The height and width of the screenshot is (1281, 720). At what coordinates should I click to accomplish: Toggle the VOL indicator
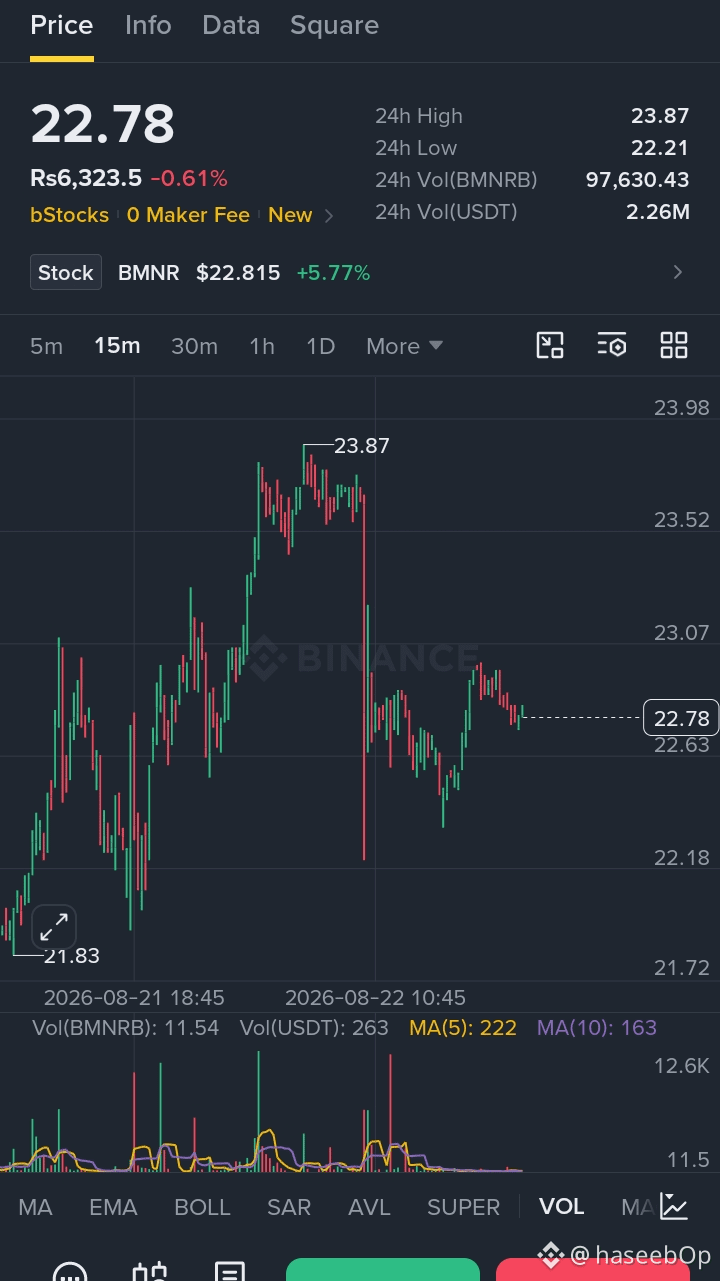(561, 1207)
